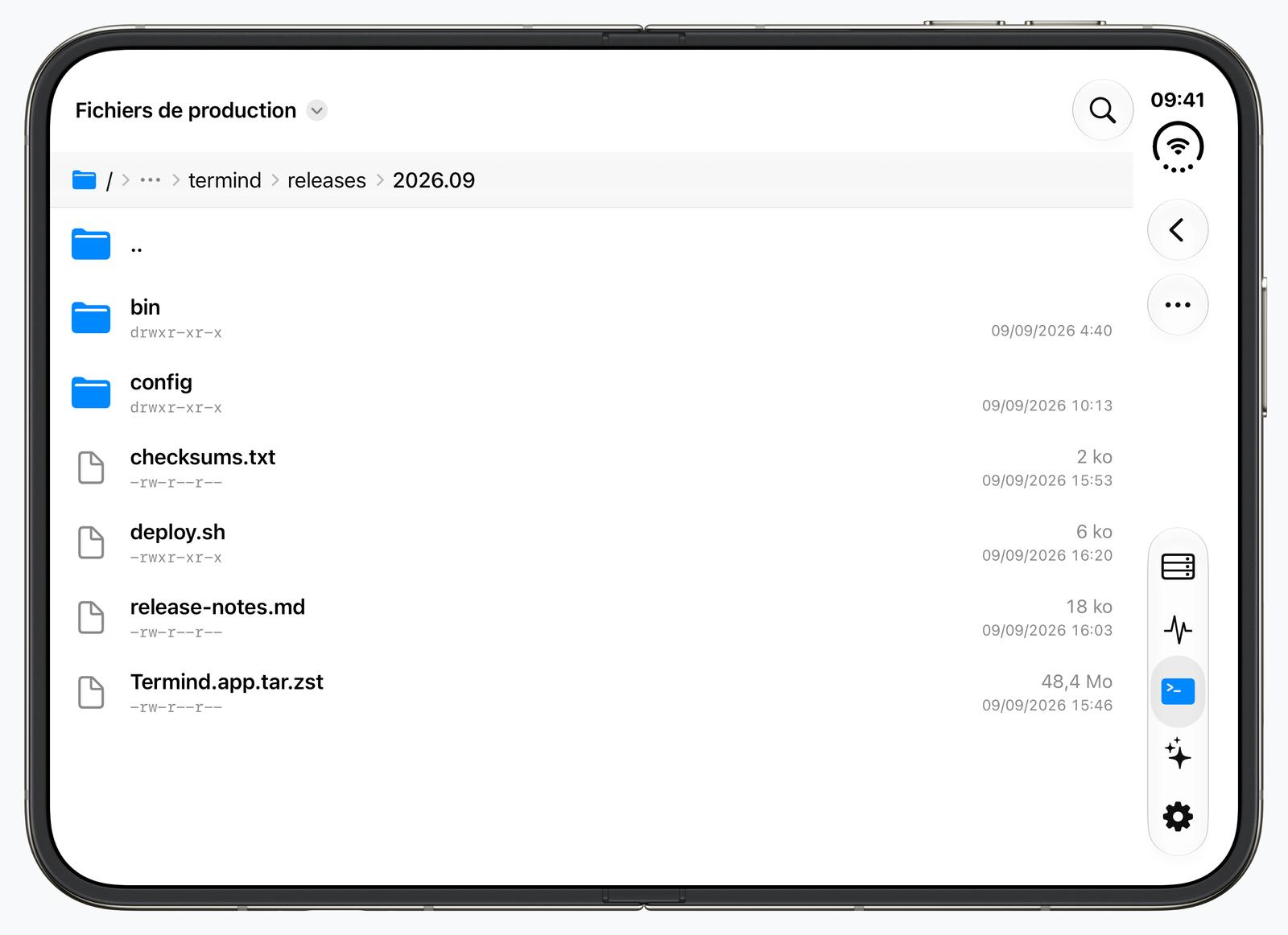Go to termind in the breadcrumb
The height and width of the screenshot is (935, 1288).
coord(225,180)
